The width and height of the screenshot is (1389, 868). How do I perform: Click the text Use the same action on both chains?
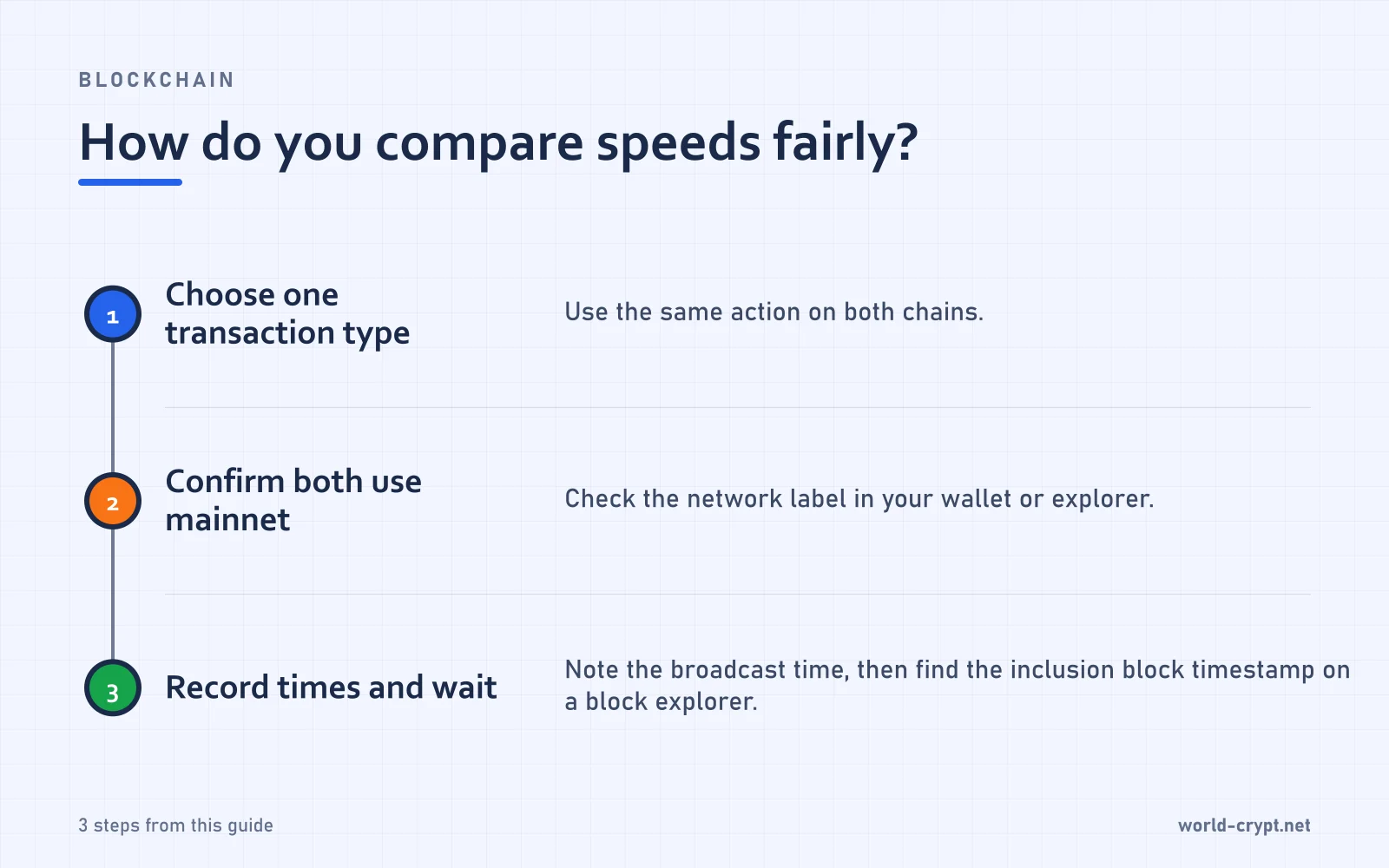[x=773, y=312]
